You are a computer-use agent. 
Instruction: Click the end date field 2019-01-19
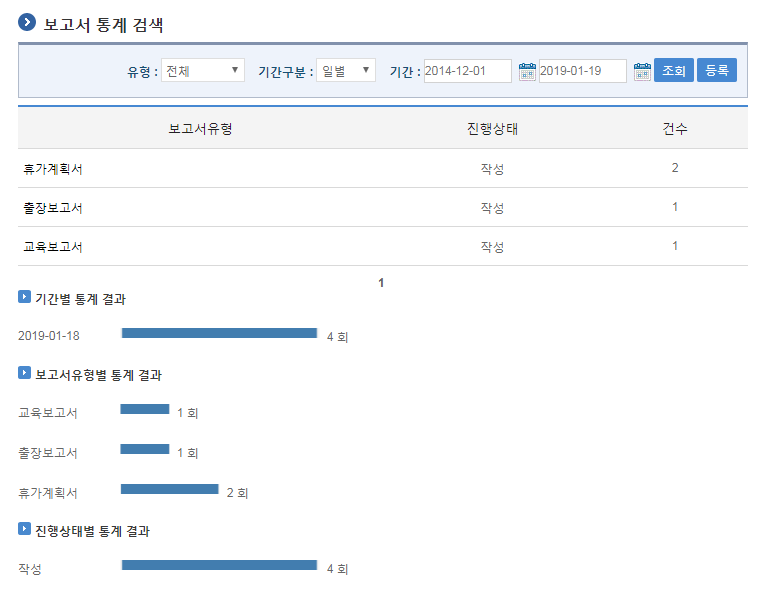point(582,71)
